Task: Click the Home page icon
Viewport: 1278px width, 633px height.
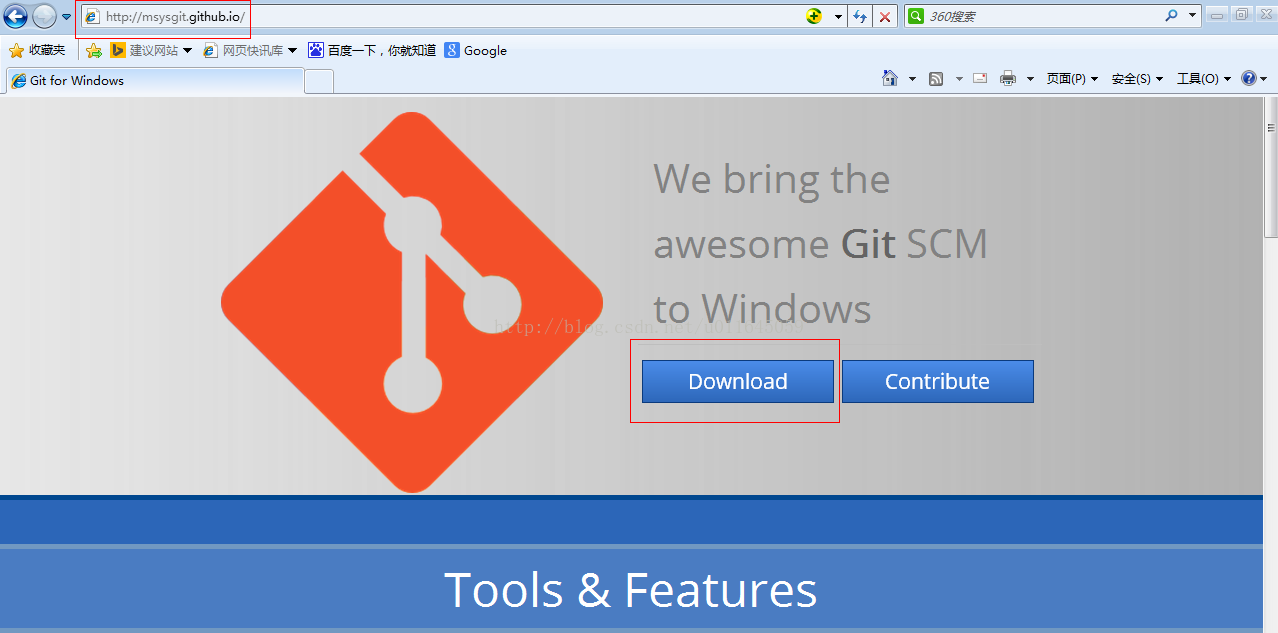Action: pos(890,78)
